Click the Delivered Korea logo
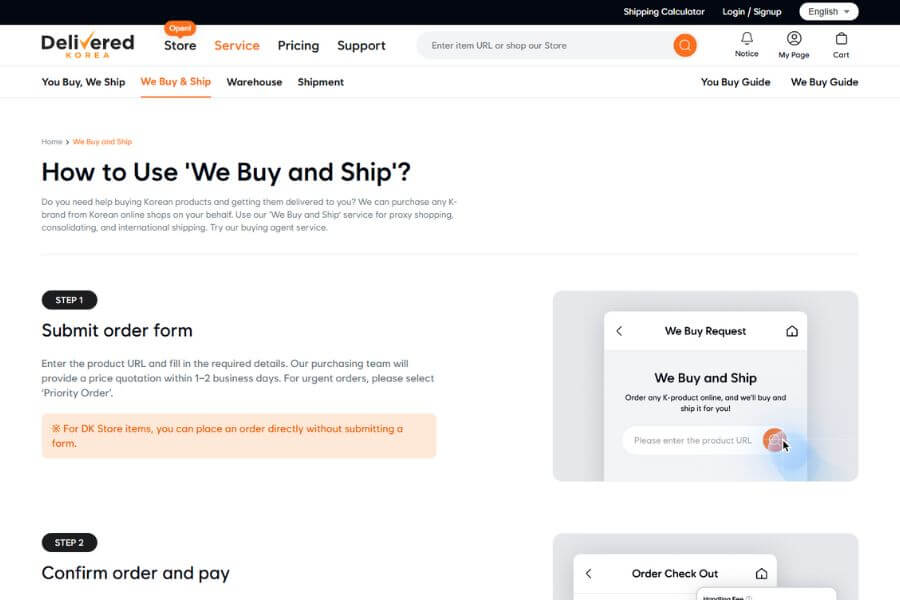 87,45
